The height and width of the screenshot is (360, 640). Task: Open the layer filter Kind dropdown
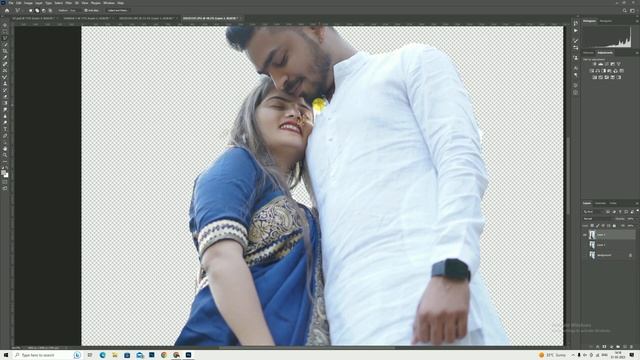pos(593,212)
